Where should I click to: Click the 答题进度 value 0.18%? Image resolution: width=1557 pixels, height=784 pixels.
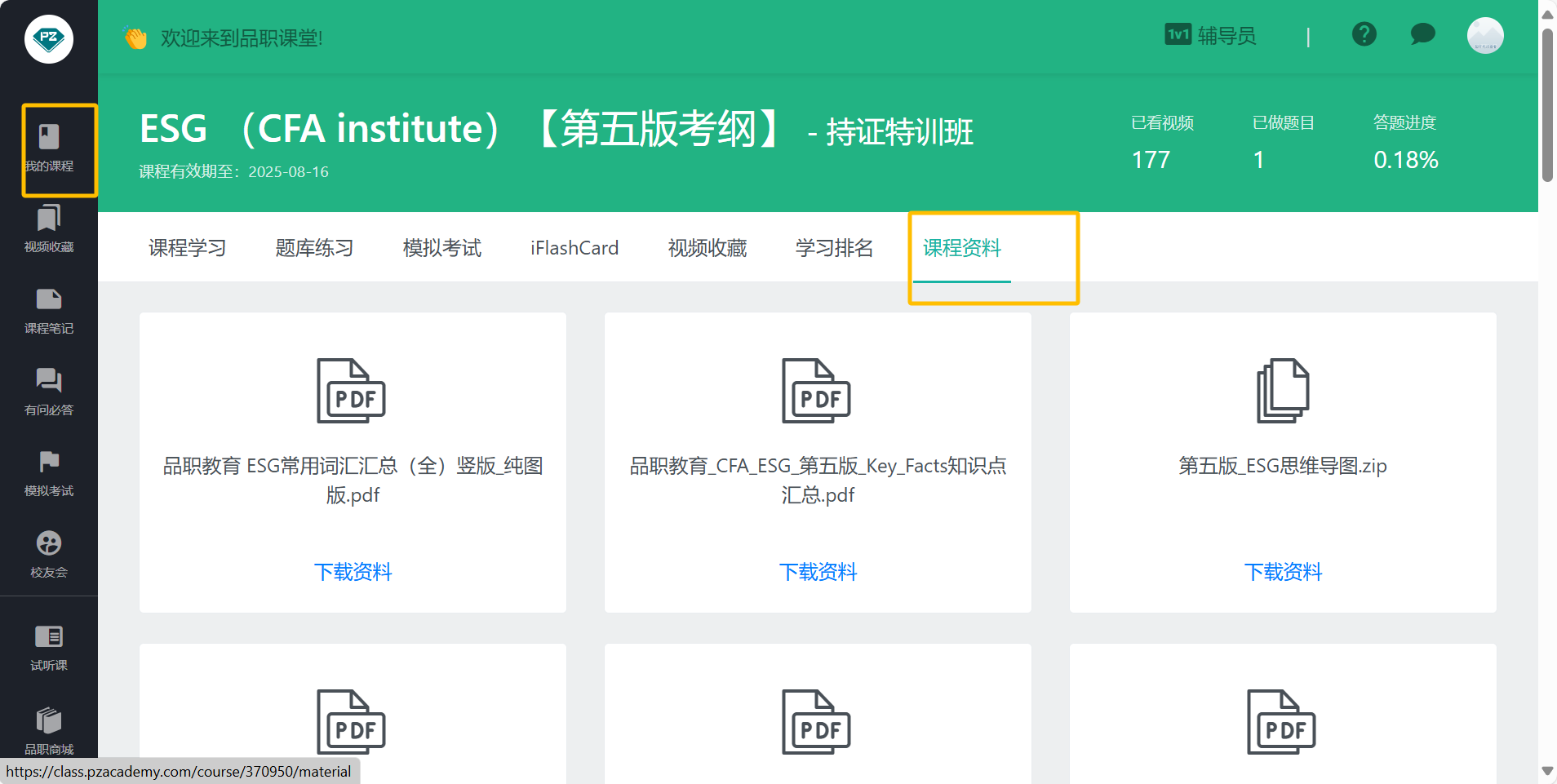tap(1405, 160)
